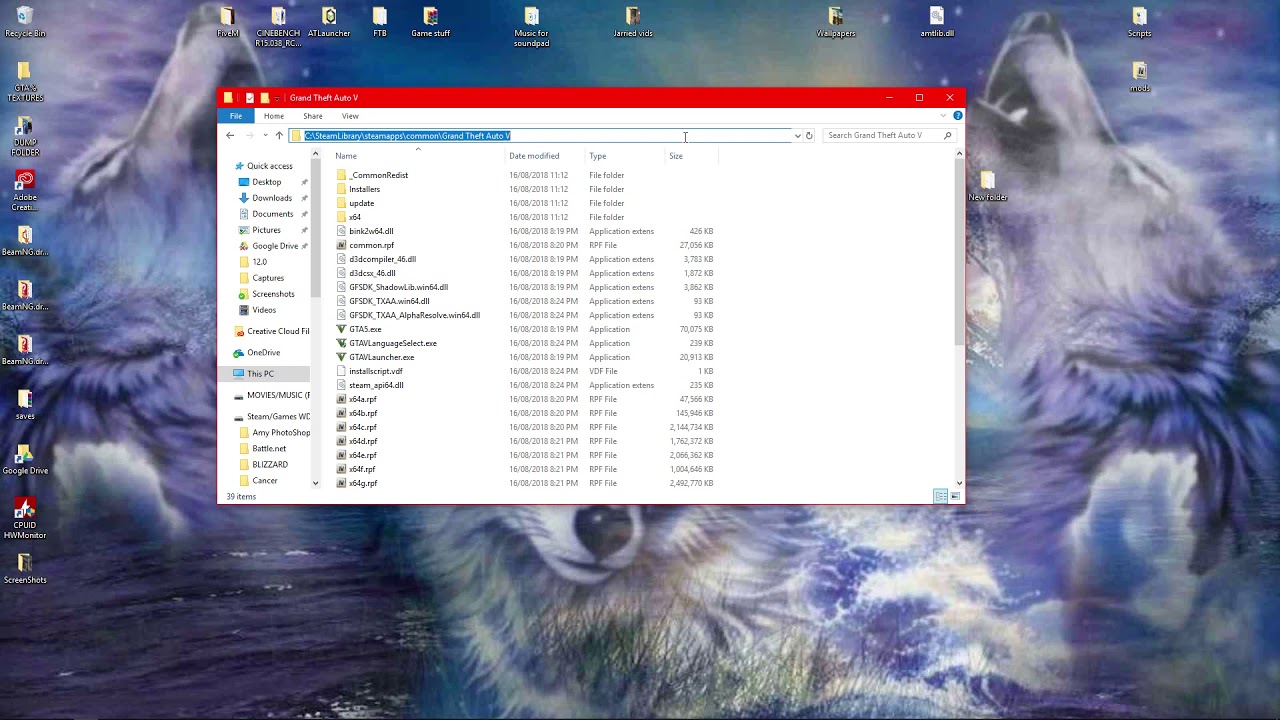Open the Share ribbon tab
Viewport: 1280px width, 720px height.
pyautogui.click(x=312, y=116)
